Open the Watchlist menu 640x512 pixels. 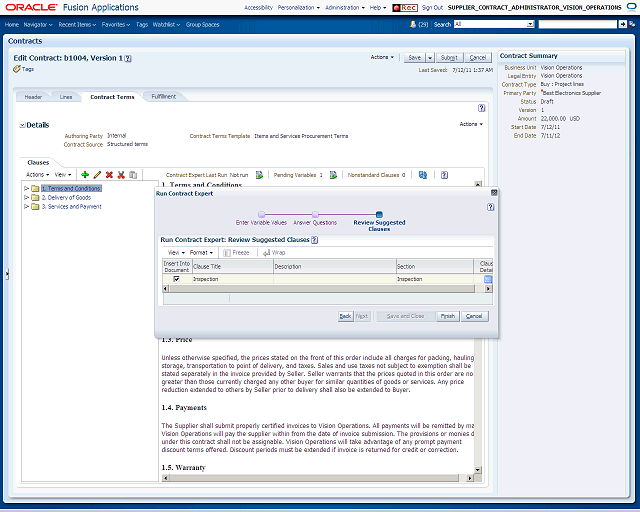(x=166, y=24)
